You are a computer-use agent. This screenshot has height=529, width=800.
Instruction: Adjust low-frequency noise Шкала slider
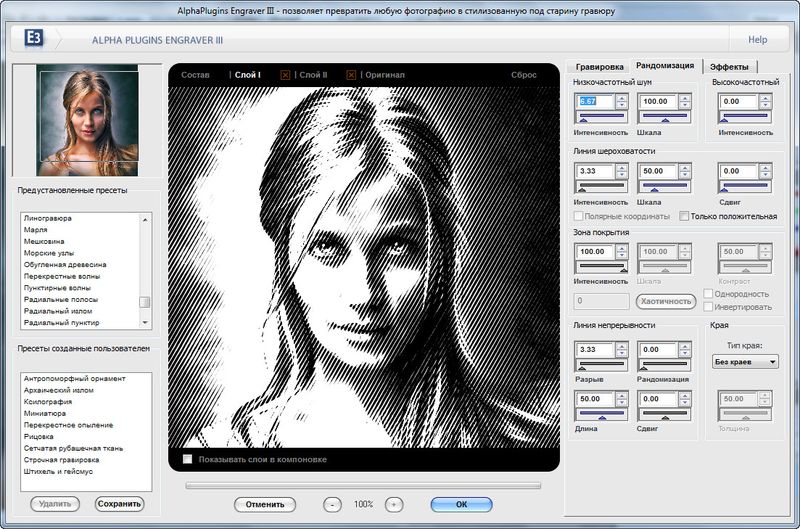pyautogui.click(x=665, y=117)
